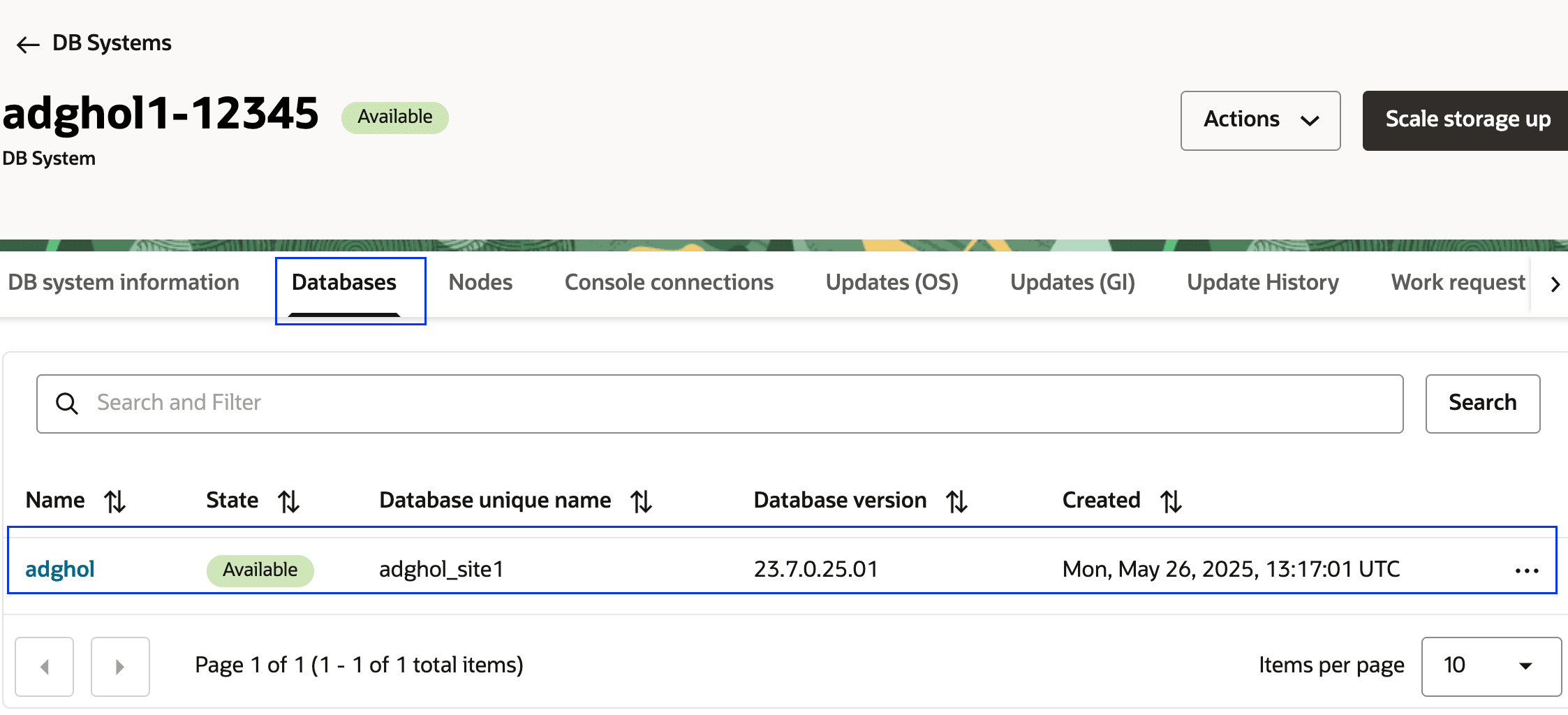Go to previous page of results

pyautogui.click(x=45, y=666)
